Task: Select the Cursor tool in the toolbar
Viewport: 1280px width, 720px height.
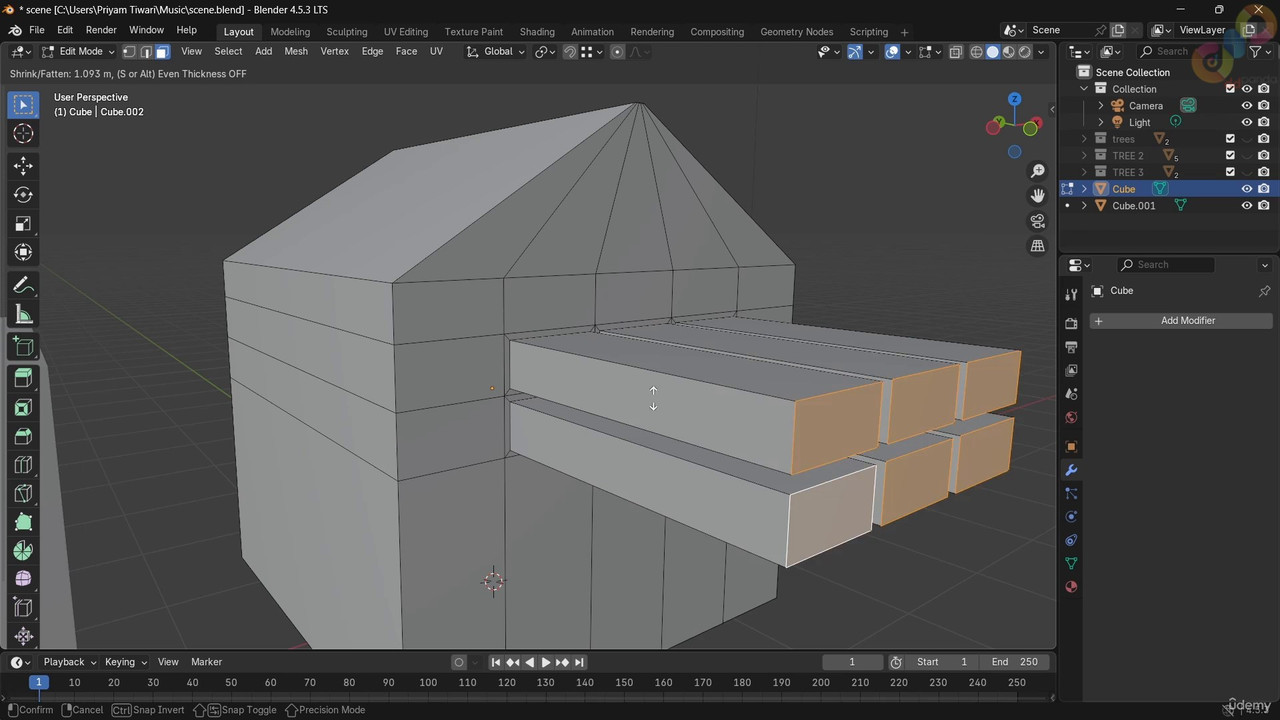Action: tap(23, 134)
